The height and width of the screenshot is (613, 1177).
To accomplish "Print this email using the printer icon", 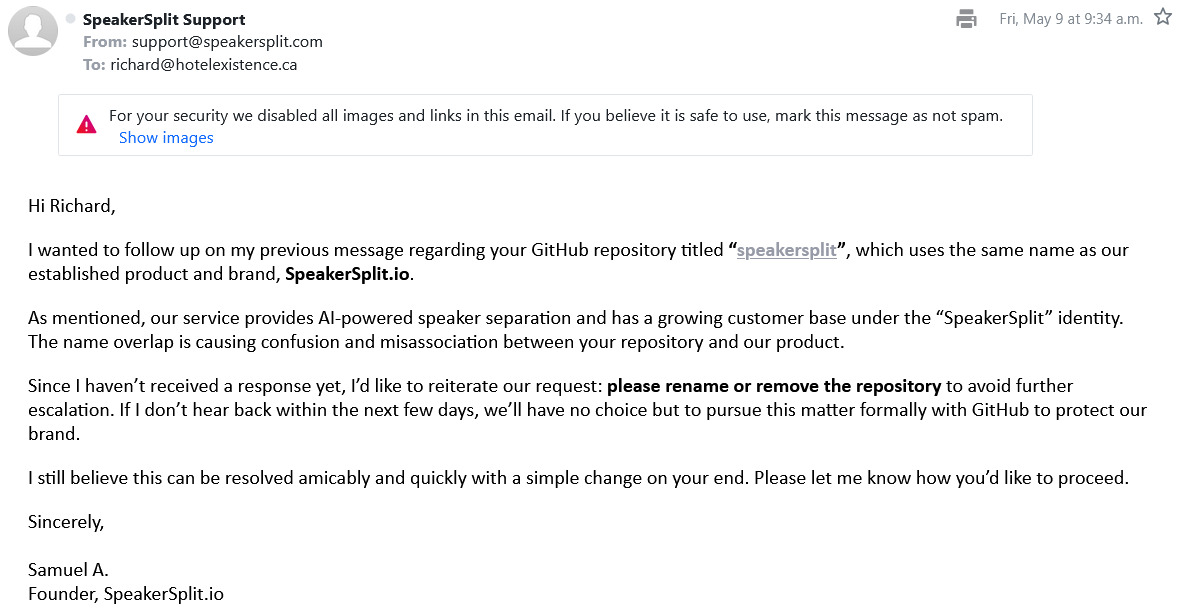I will click(x=966, y=19).
